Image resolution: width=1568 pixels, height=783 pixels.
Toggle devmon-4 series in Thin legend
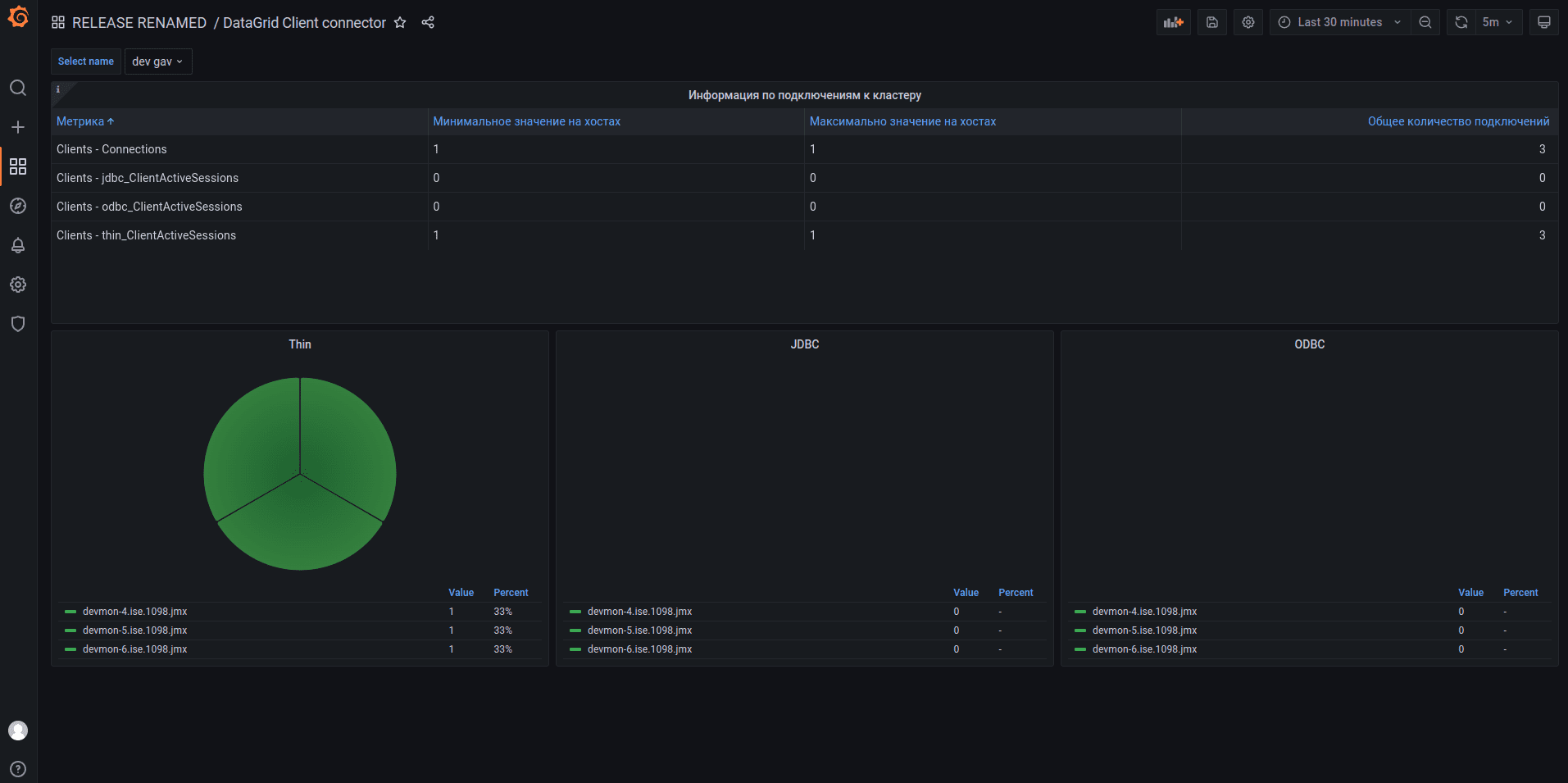coord(134,612)
